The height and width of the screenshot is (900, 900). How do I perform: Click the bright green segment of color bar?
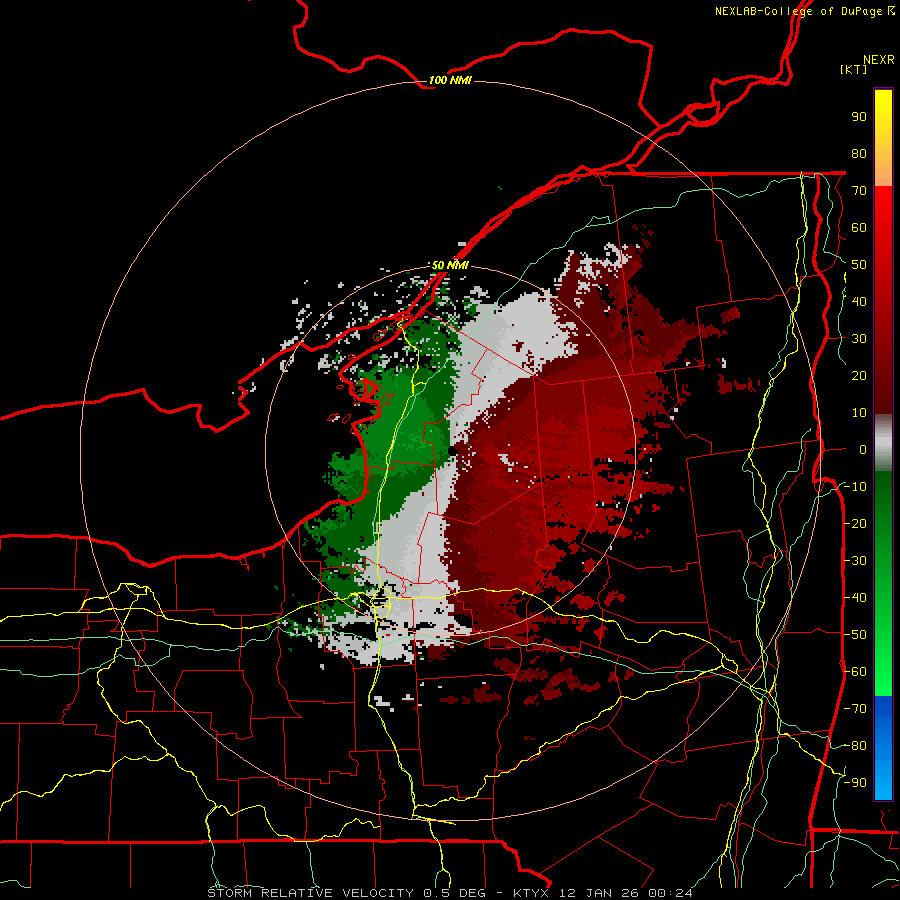click(883, 660)
